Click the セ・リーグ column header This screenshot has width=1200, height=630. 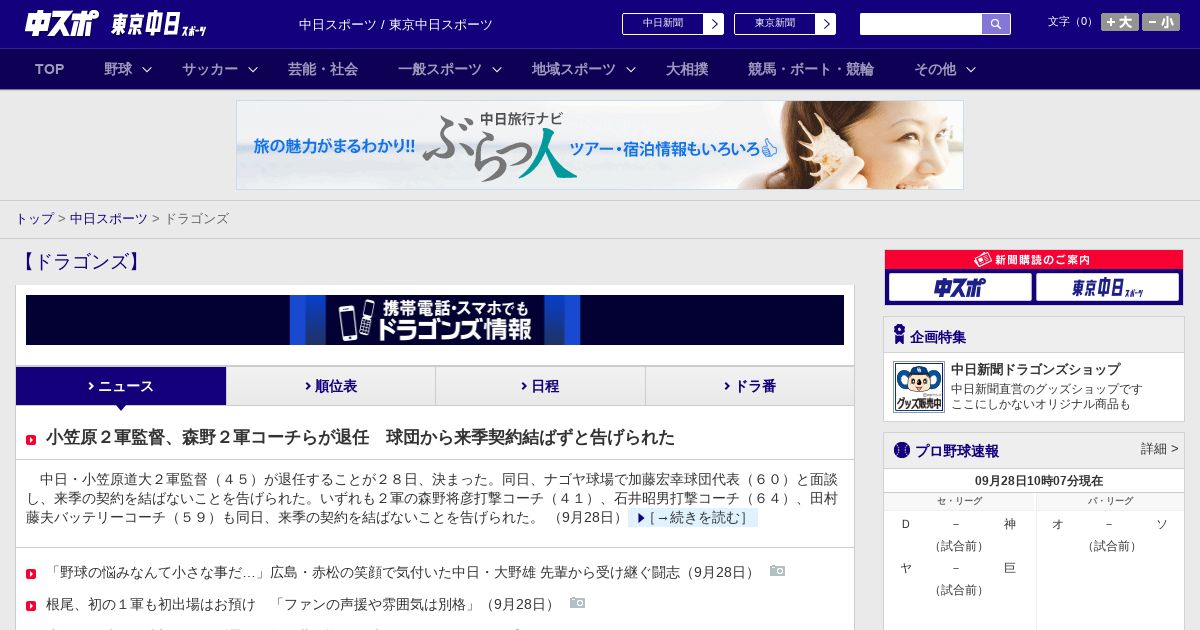[959, 501]
